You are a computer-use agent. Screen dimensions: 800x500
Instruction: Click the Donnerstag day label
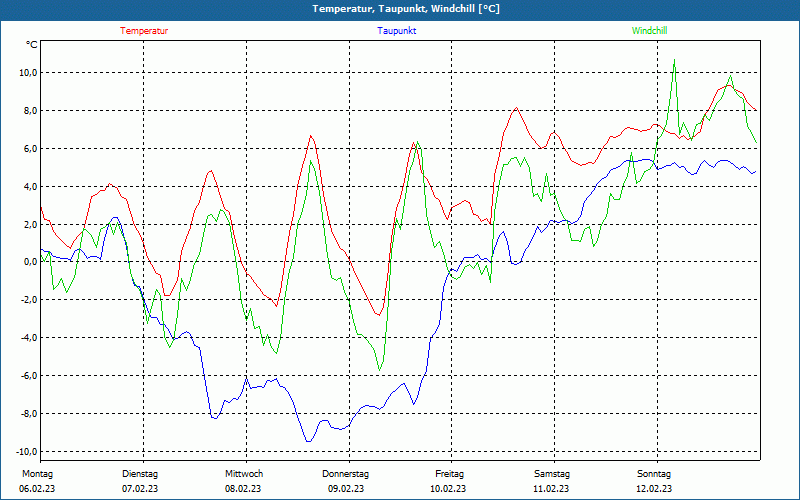[345, 474]
